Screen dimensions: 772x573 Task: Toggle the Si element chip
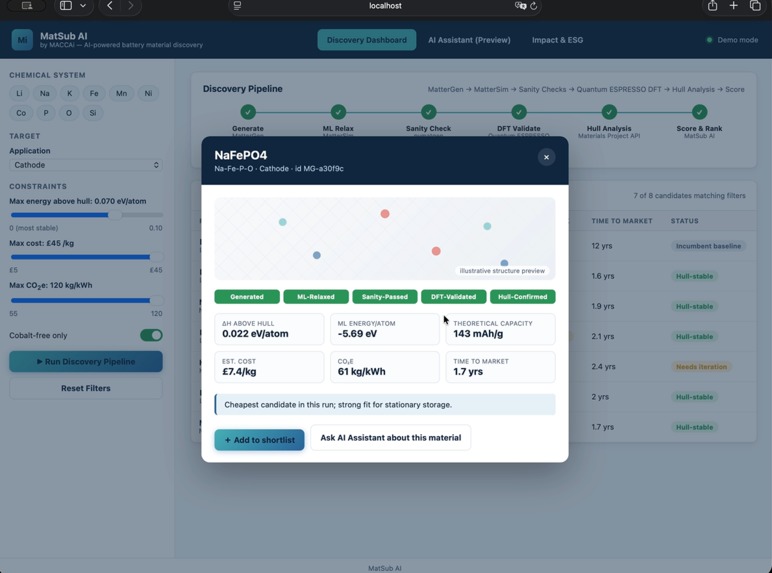[93, 113]
